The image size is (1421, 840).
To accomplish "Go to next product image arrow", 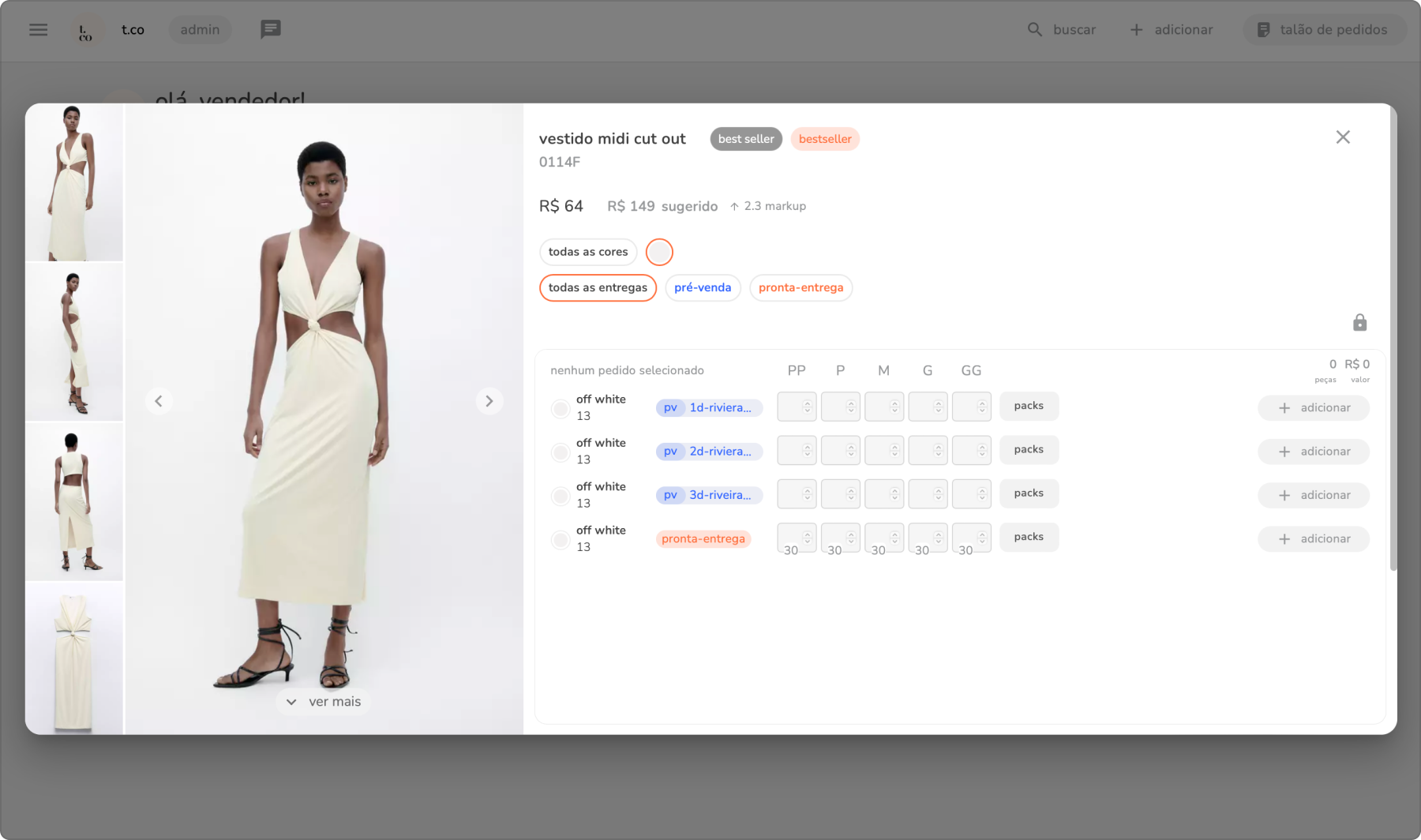I will [x=489, y=401].
